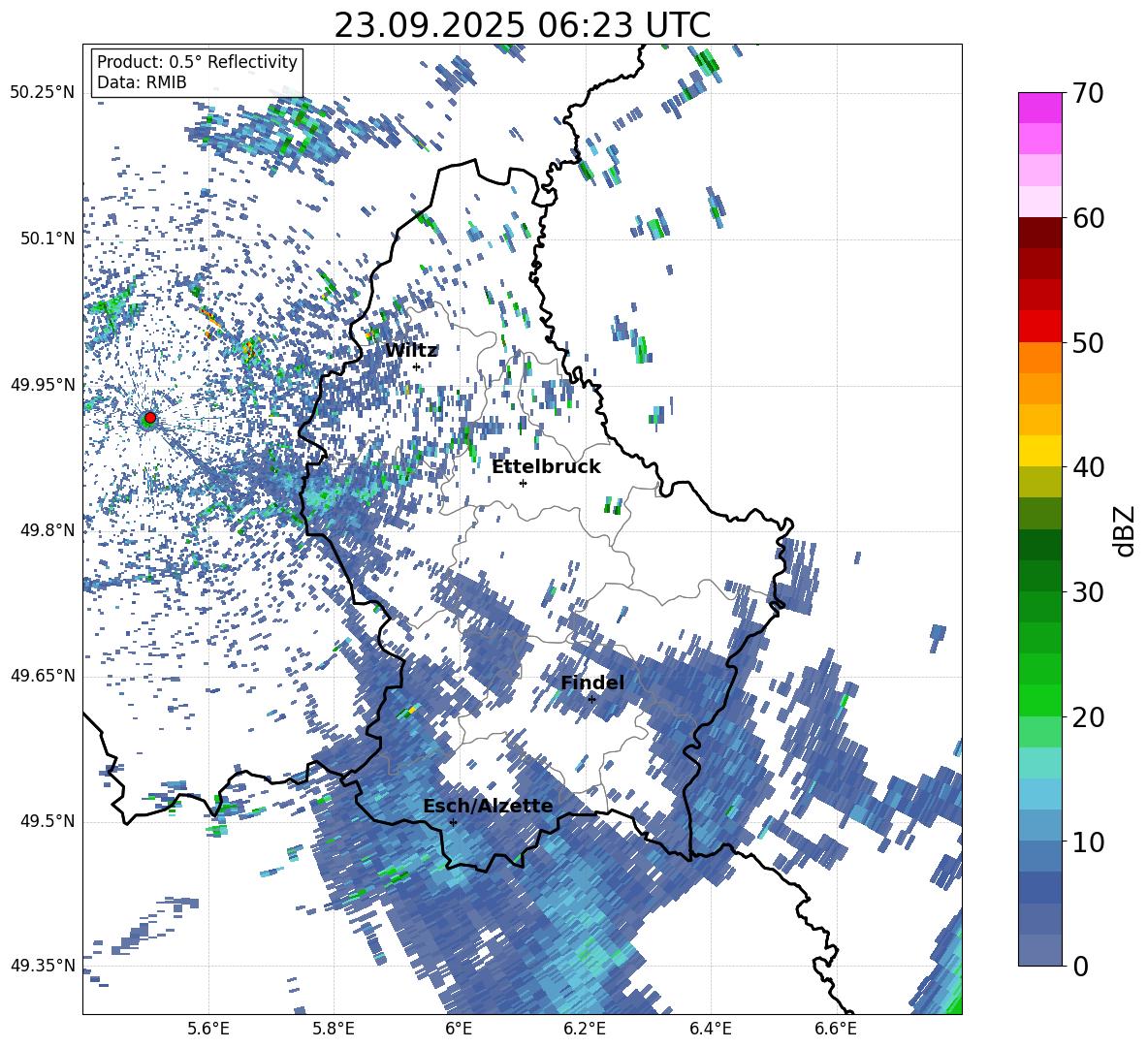
Task: Click the Esch/Alzette city label
Action: 489,806
